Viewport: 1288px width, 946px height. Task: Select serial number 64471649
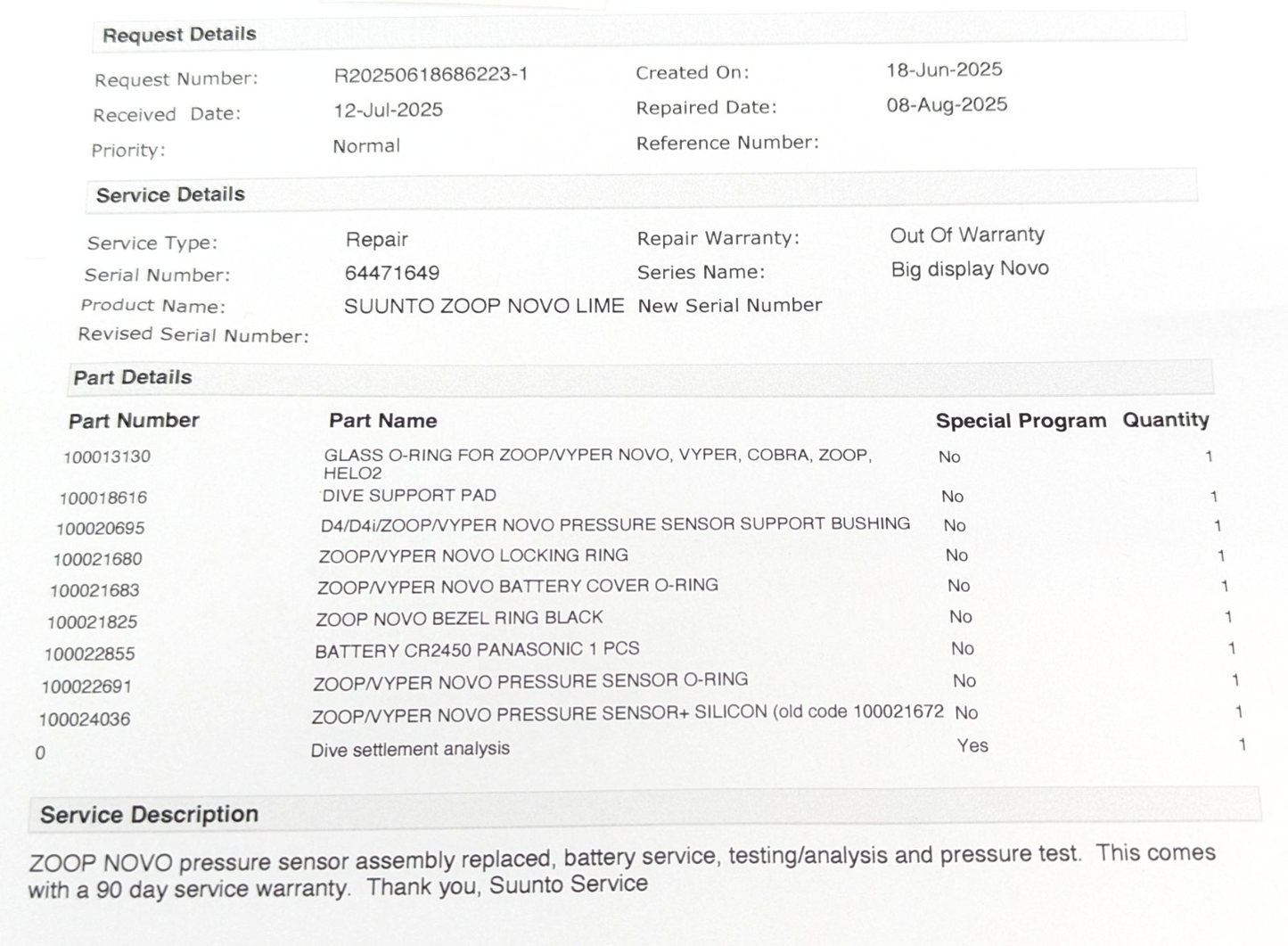pyautogui.click(x=391, y=273)
